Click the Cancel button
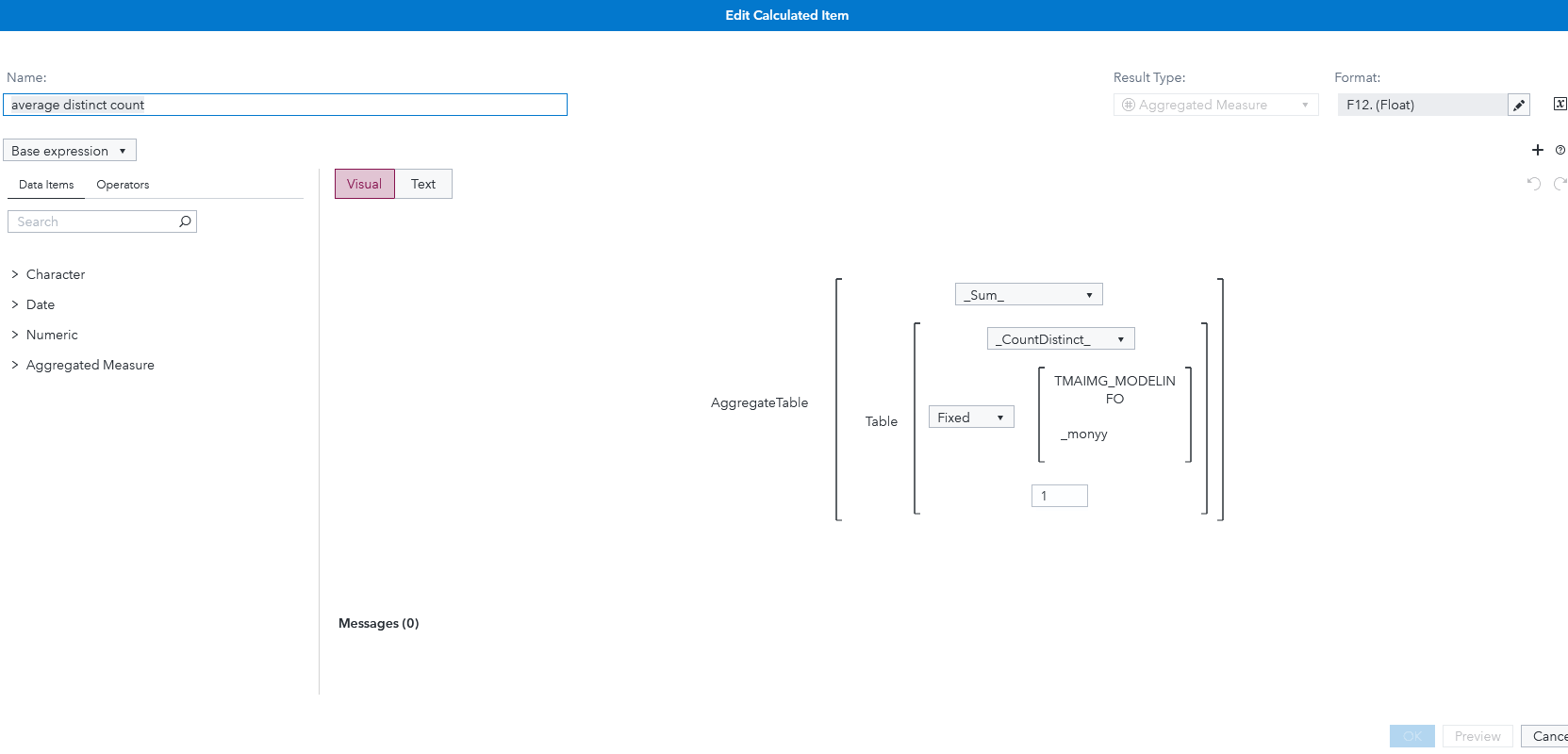The image size is (1568, 754). tap(1548, 736)
